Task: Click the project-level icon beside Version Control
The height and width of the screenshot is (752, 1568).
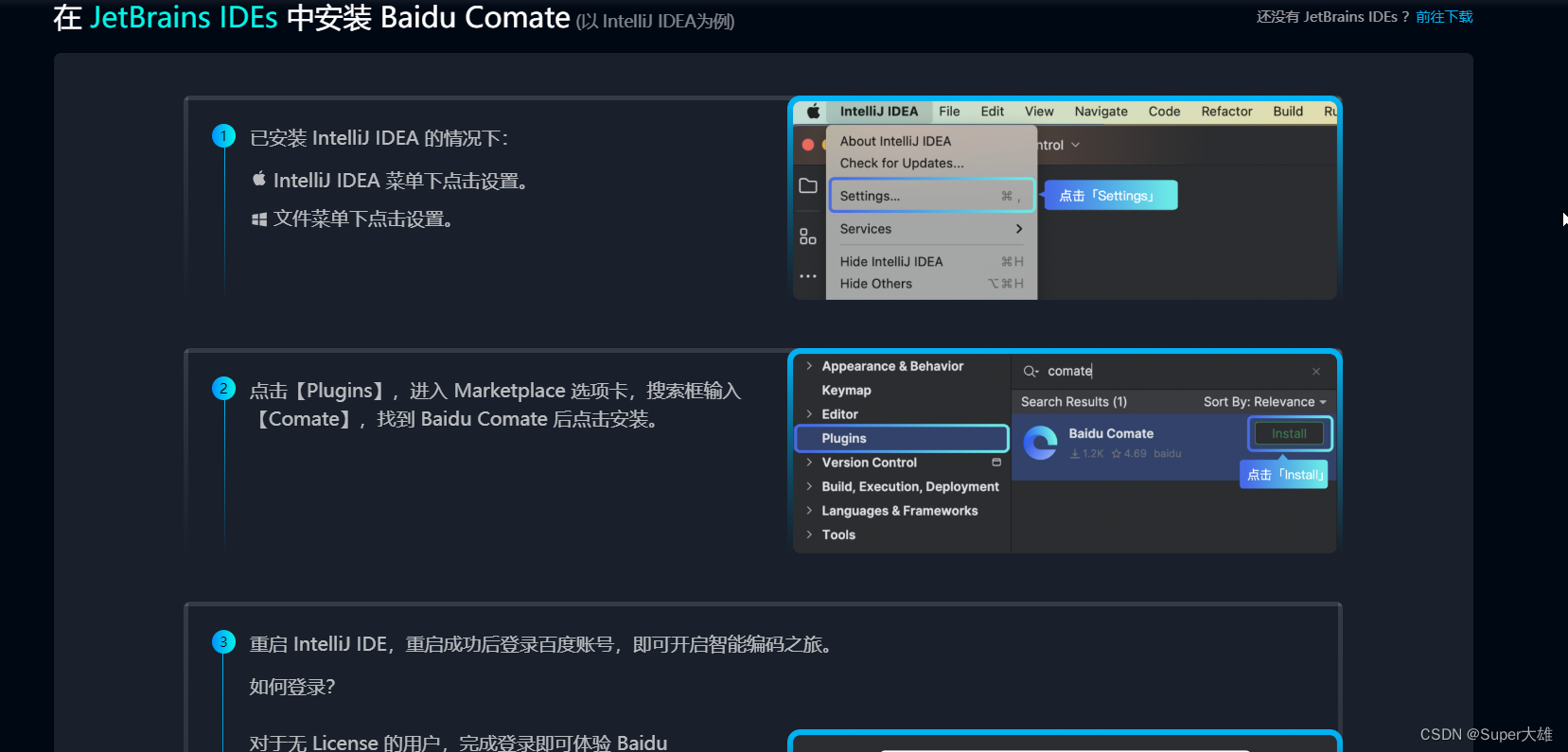Action: coord(996,463)
